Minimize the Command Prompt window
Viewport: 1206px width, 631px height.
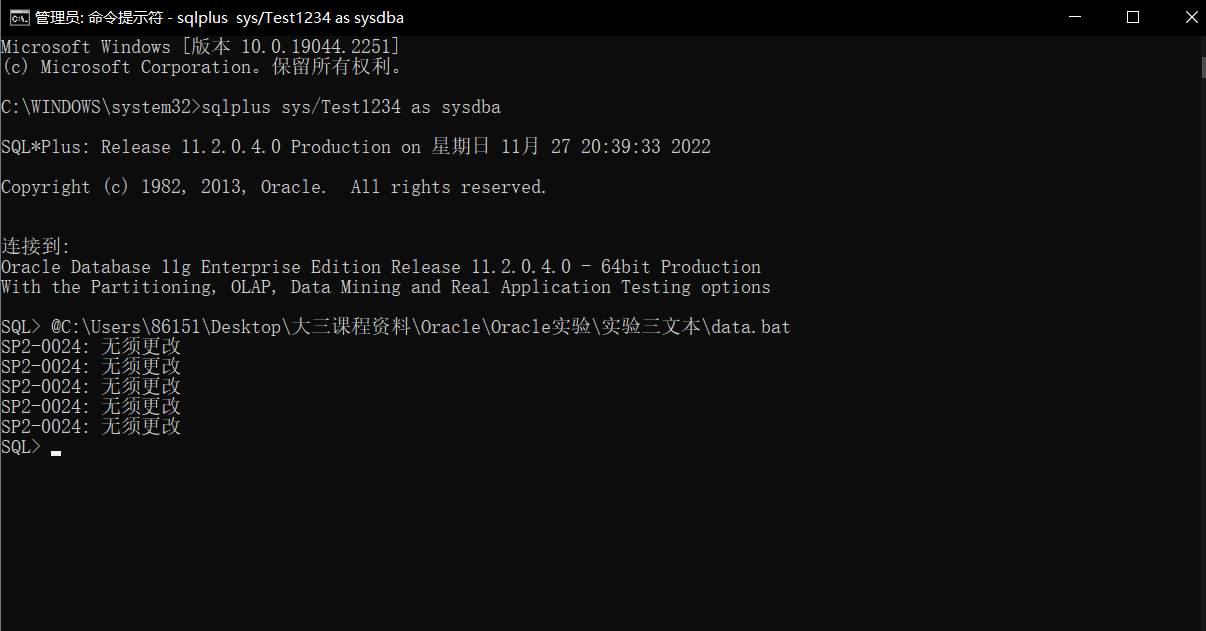pyautogui.click(x=1075, y=17)
